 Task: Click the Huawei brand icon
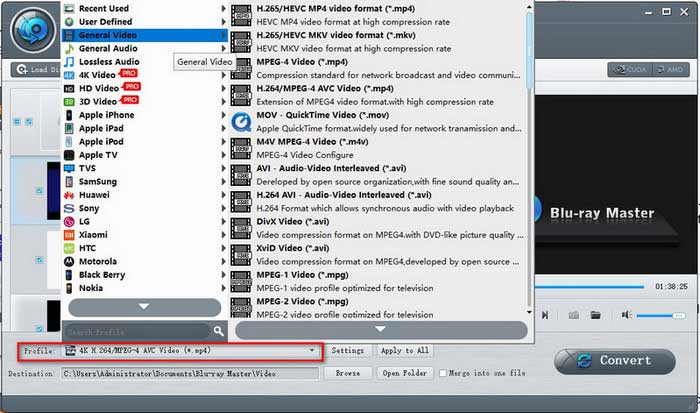pyautogui.click(x=68, y=195)
